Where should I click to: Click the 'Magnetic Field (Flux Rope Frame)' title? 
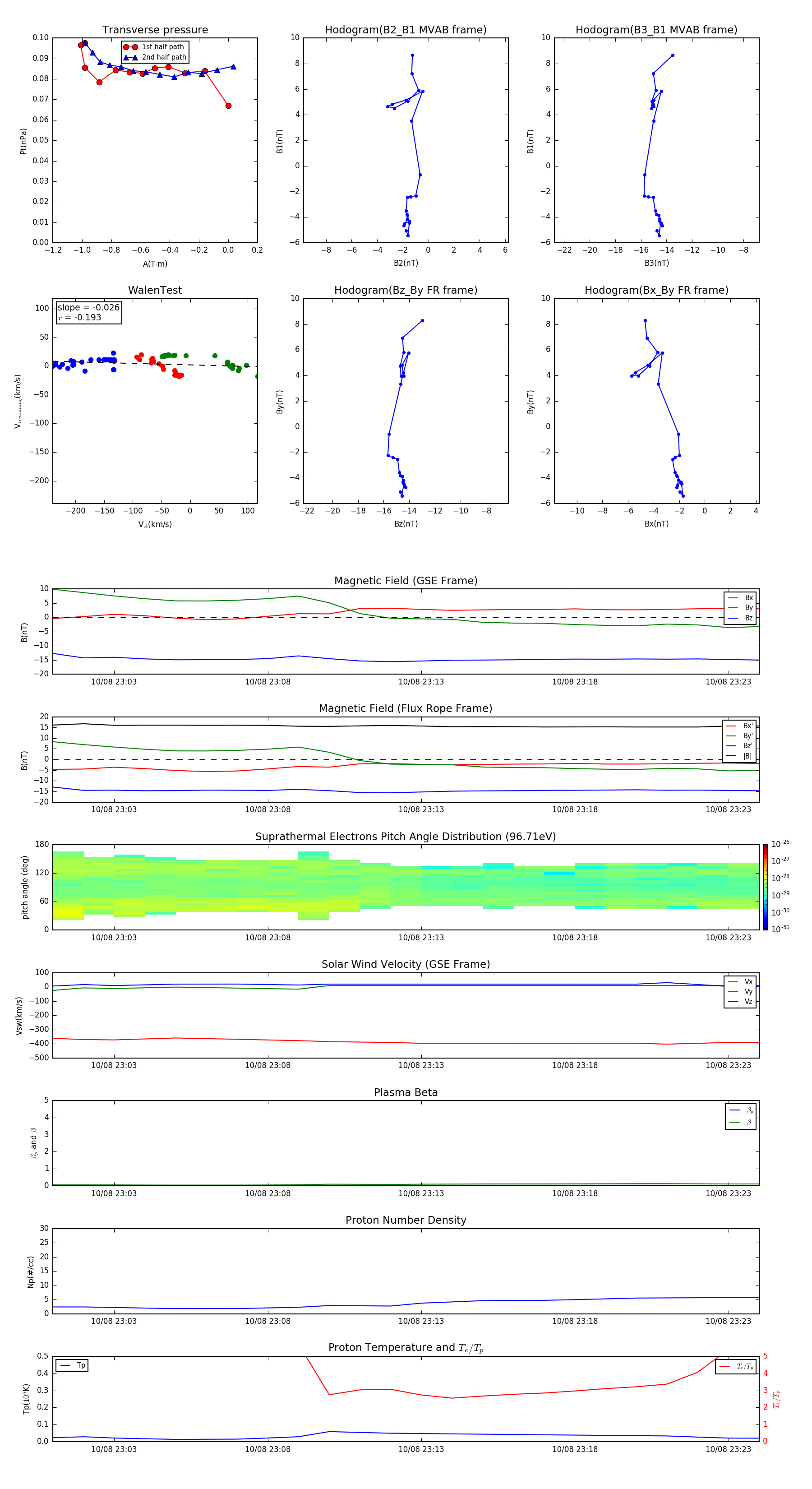pyautogui.click(x=406, y=709)
